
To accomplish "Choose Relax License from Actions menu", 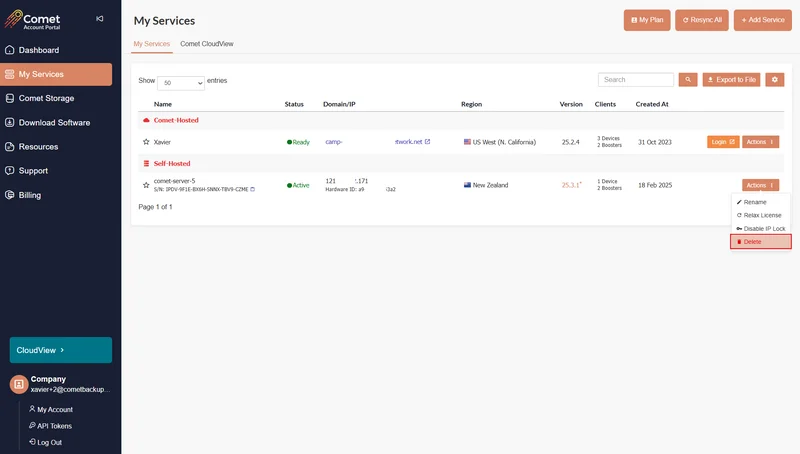I will tap(761, 215).
